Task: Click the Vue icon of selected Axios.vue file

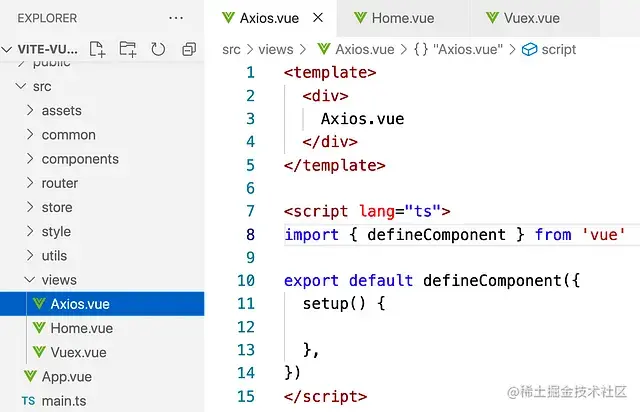Action: (x=39, y=303)
